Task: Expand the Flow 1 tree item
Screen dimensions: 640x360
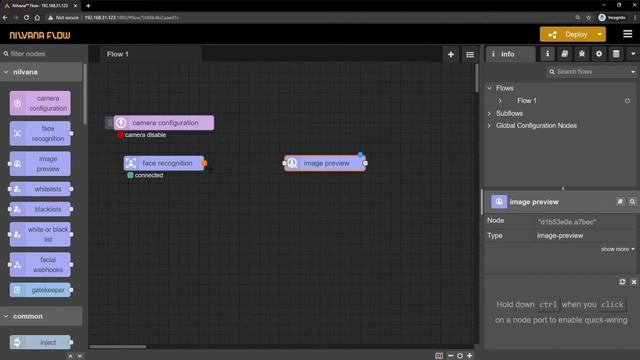Action: [500, 101]
